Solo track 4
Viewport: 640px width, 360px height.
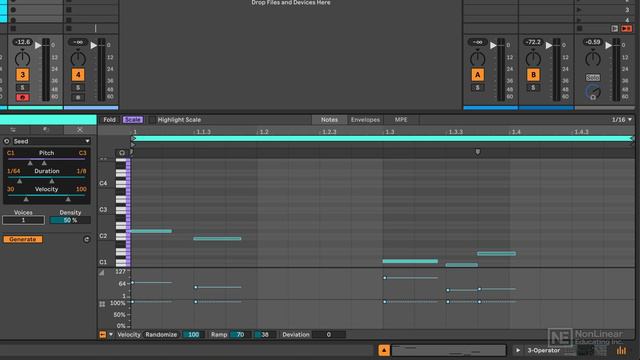(x=78, y=87)
